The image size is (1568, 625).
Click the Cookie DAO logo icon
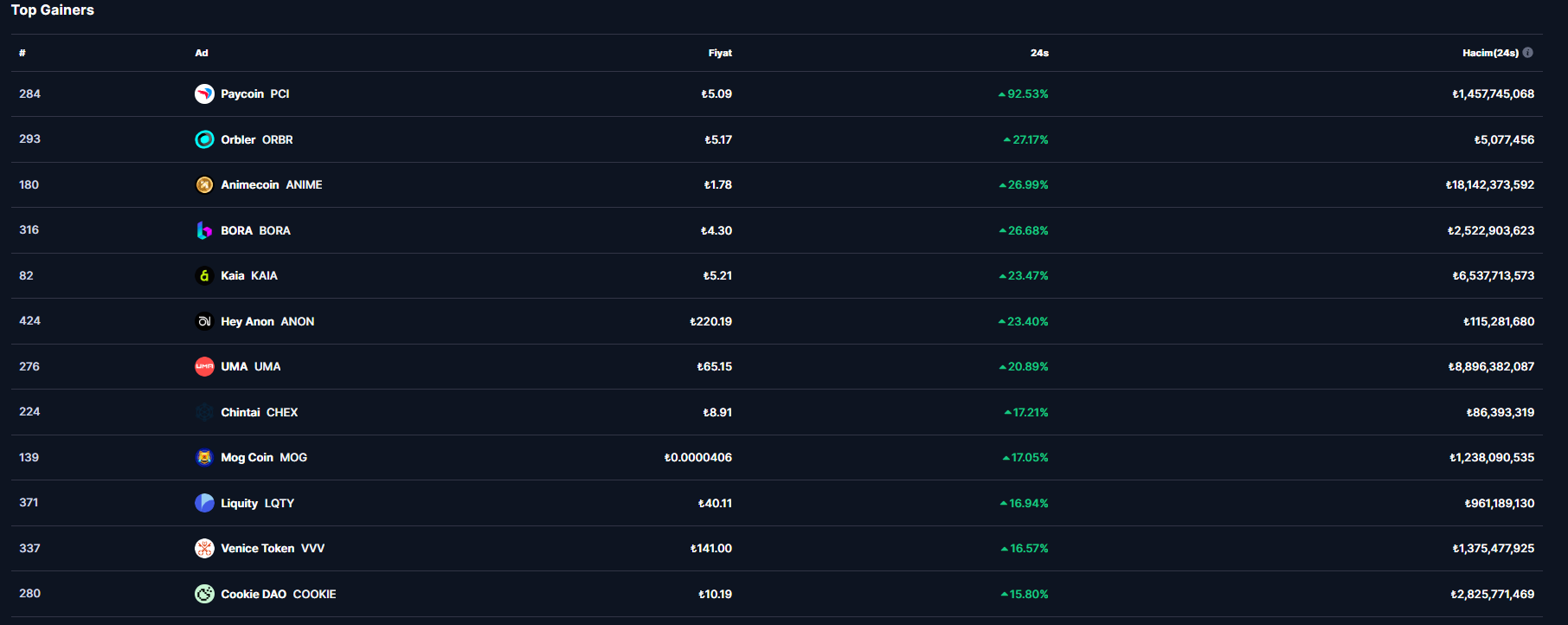[x=204, y=594]
